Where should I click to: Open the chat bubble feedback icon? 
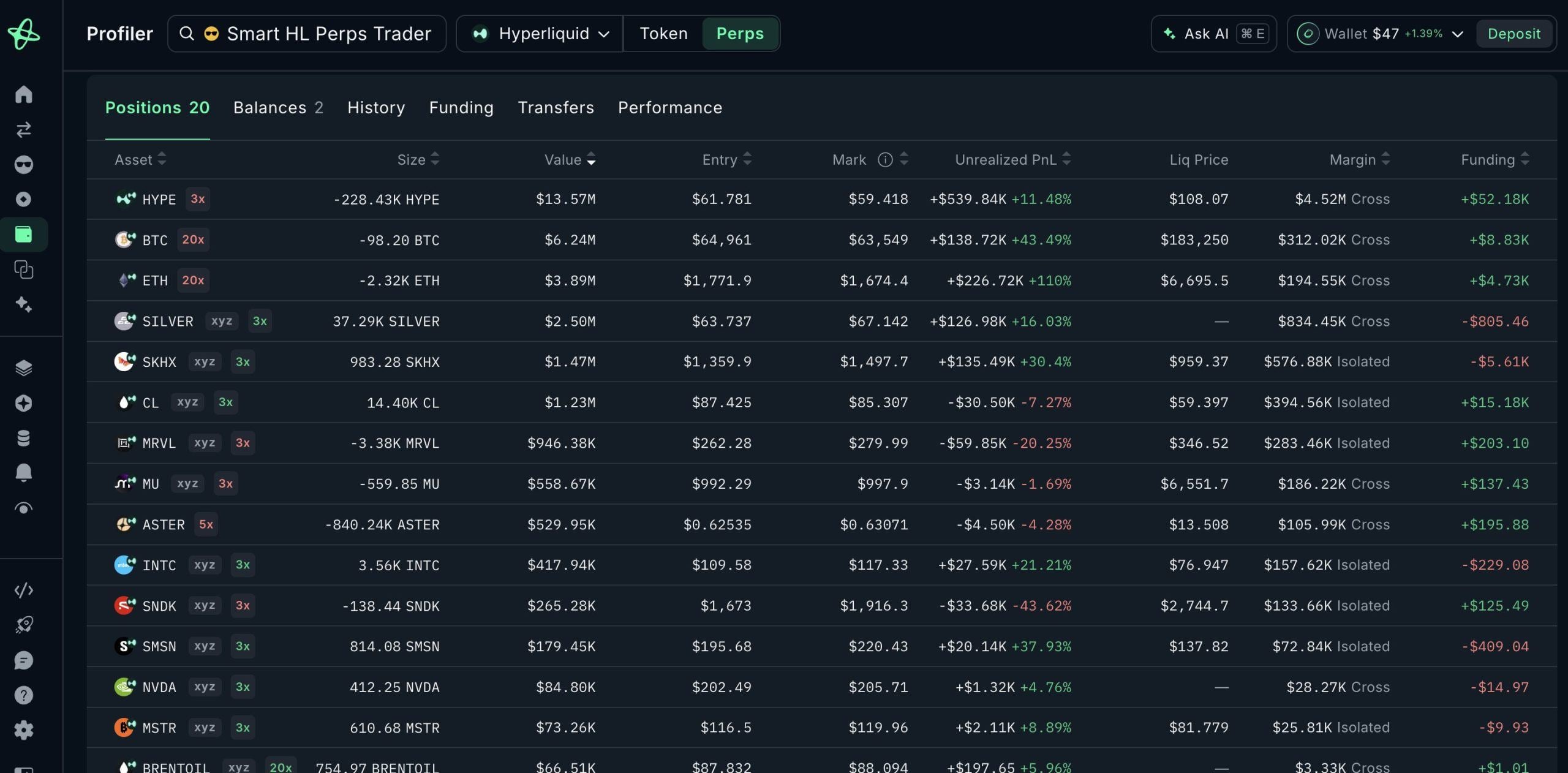pos(23,660)
